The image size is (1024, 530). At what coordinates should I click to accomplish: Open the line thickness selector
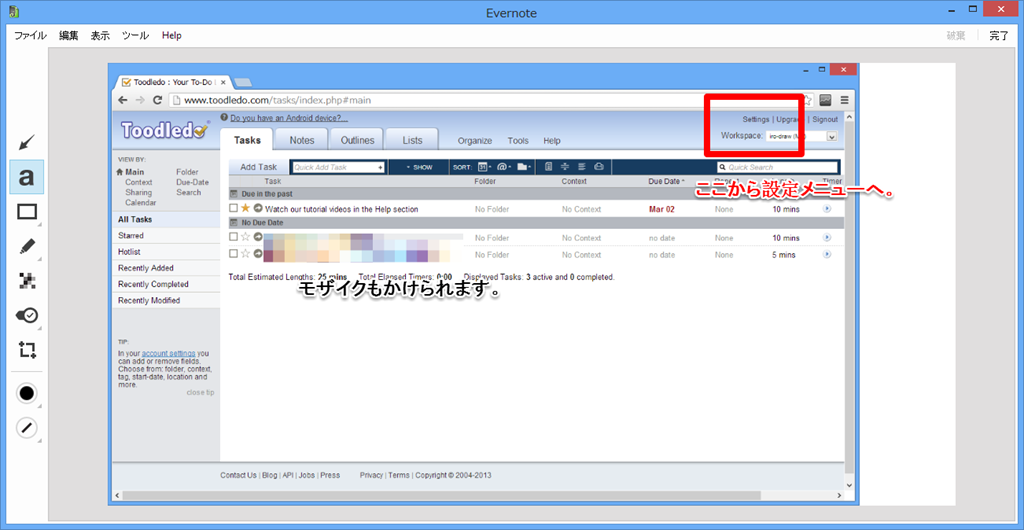pyautogui.click(x=27, y=428)
